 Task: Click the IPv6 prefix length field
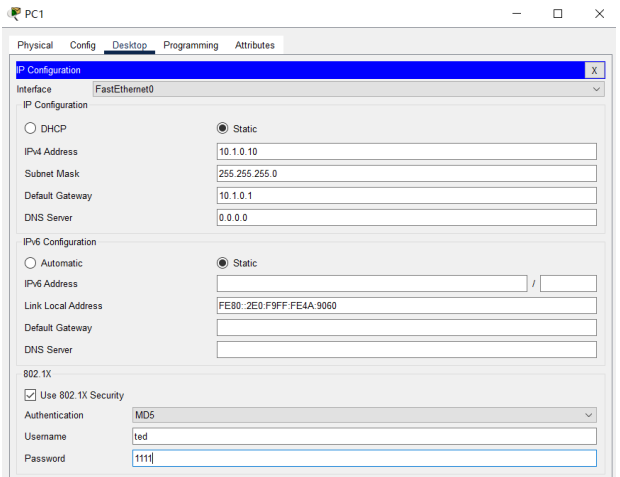pos(568,284)
